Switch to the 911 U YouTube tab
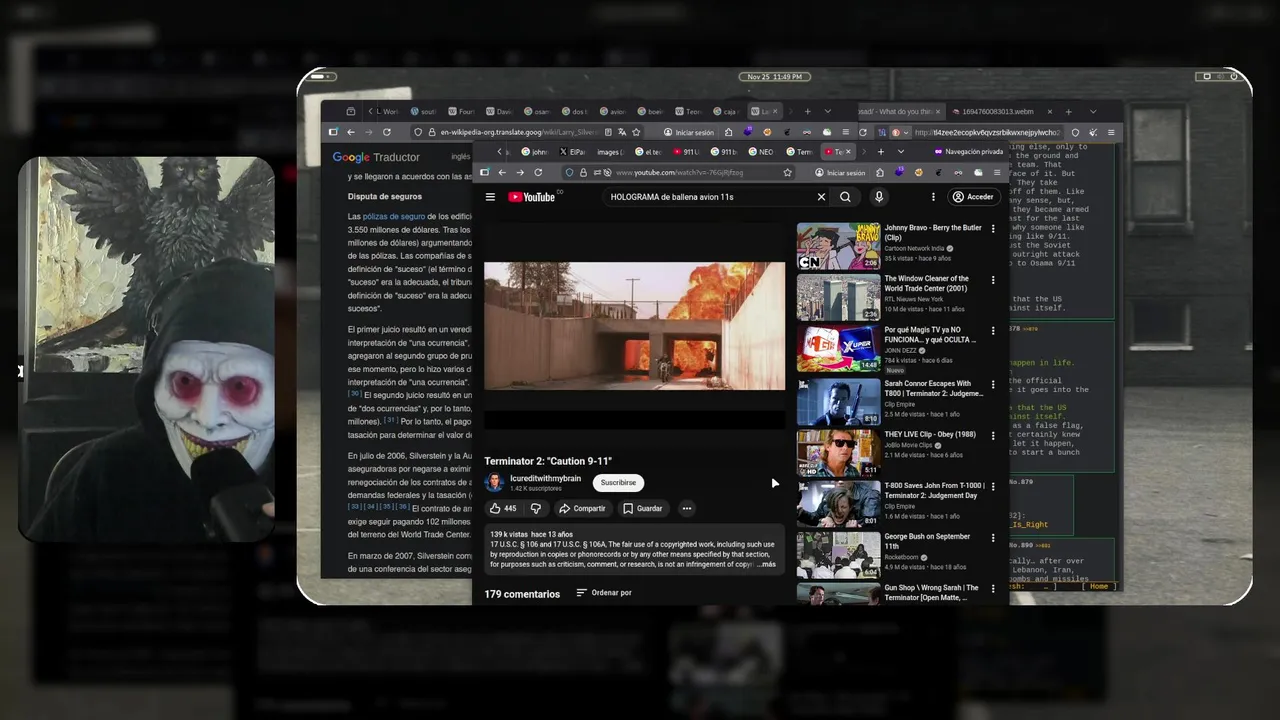Screen dimensions: 1280x720 click(x=687, y=152)
